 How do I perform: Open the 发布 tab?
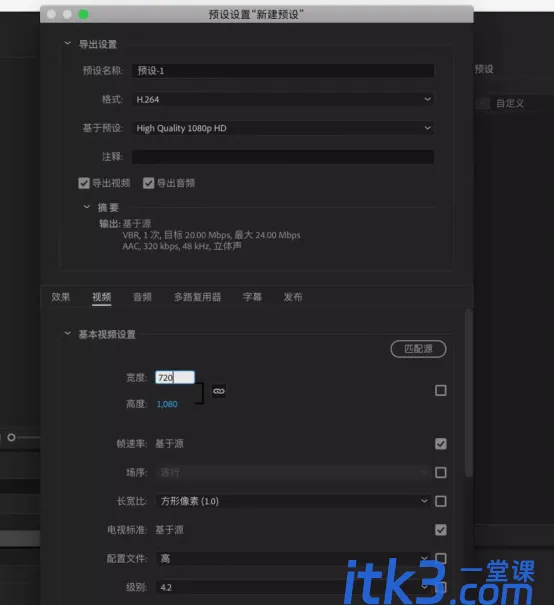coord(293,297)
